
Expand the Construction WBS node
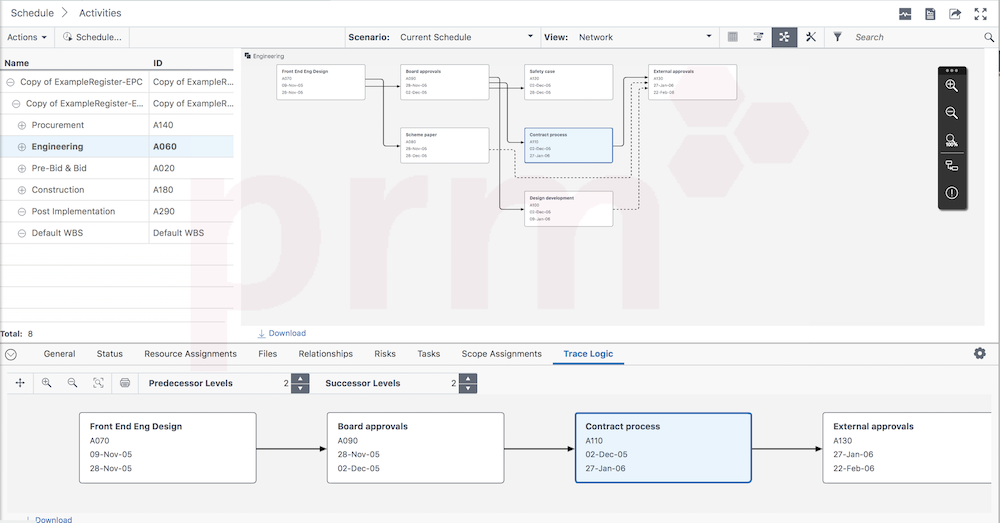coord(23,190)
